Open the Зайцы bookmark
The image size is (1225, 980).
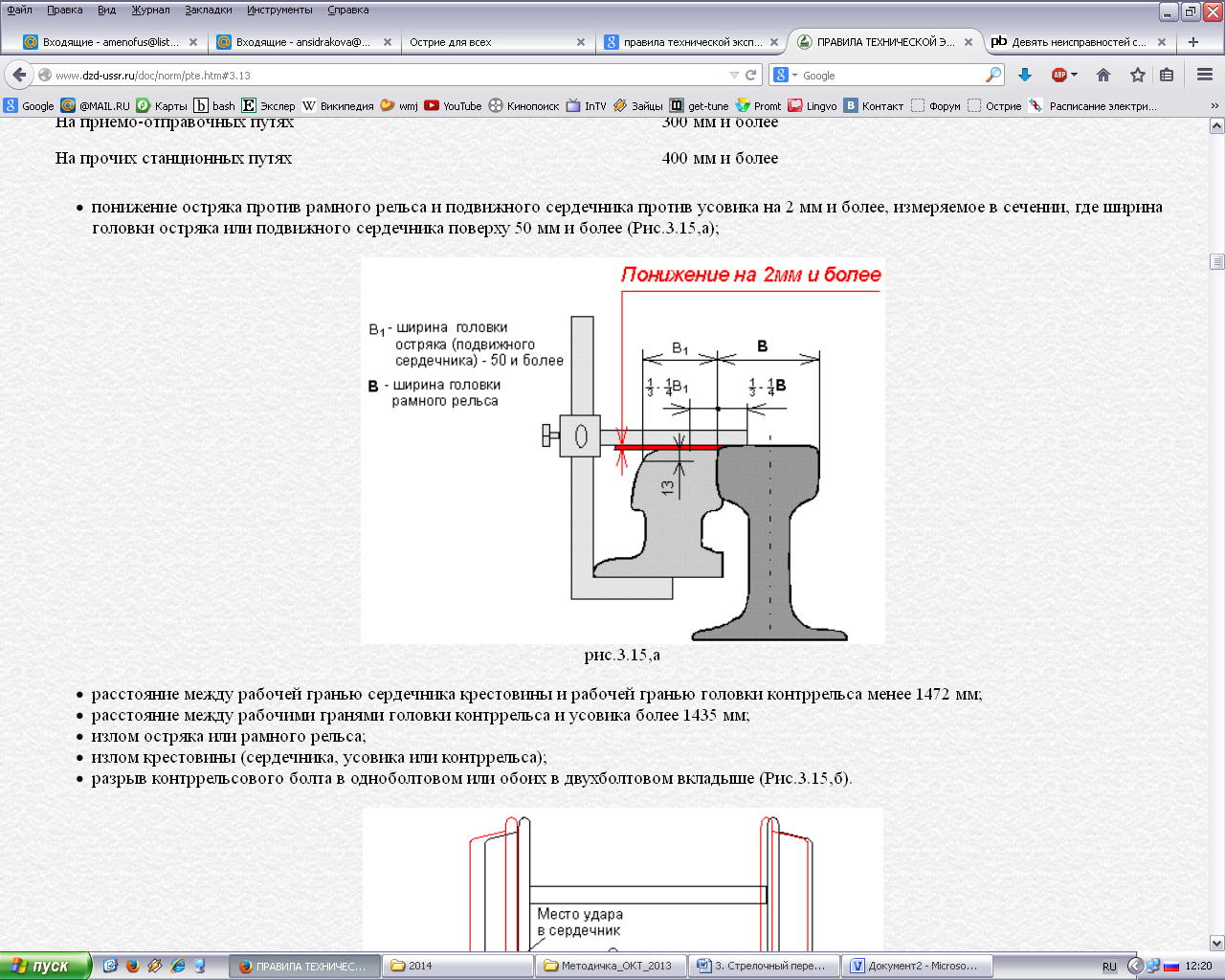[638, 106]
